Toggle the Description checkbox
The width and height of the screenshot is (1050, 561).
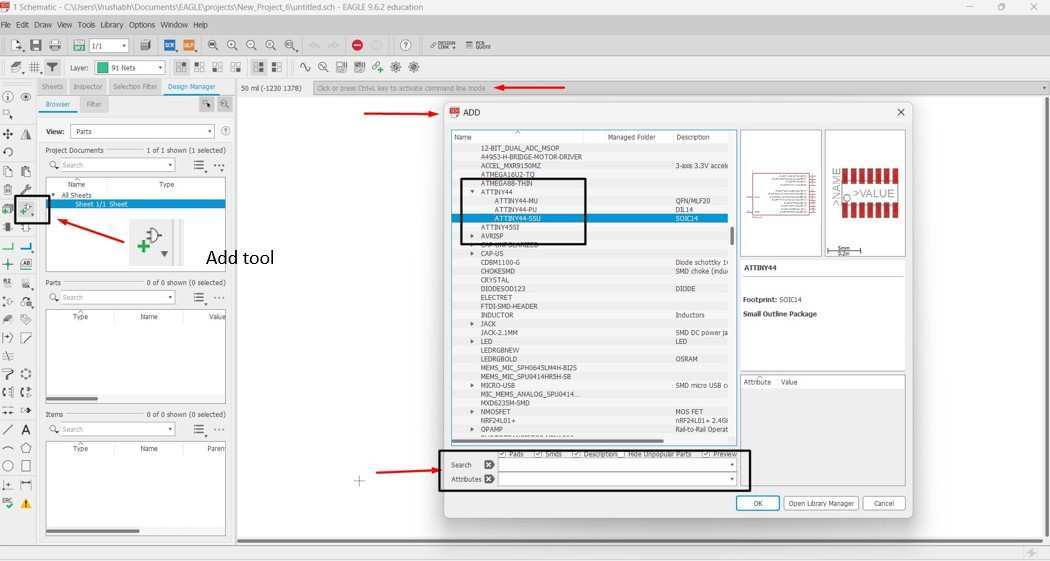point(576,454)
